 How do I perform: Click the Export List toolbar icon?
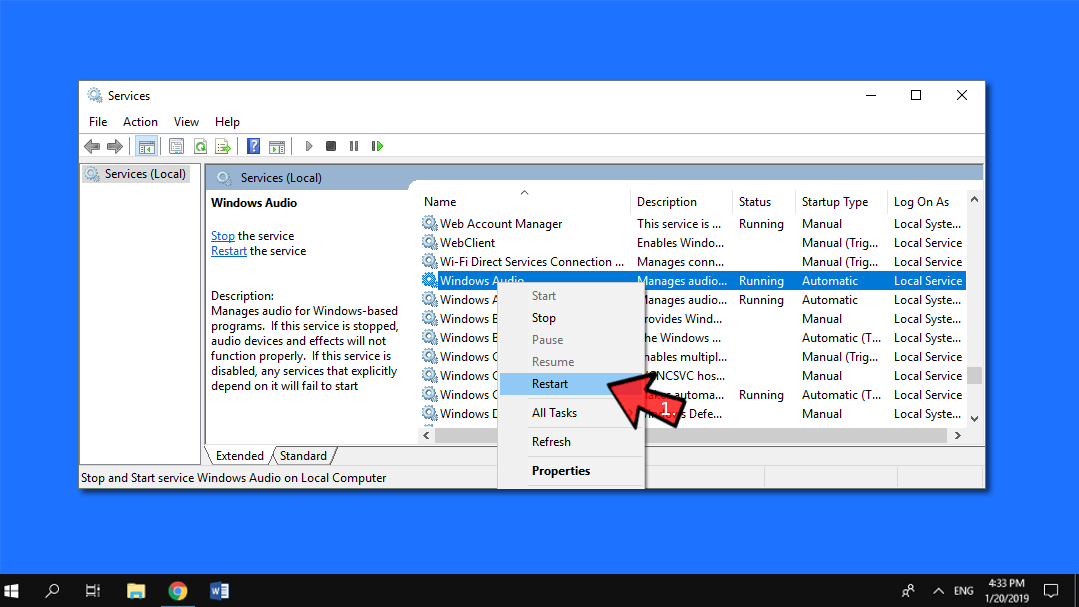(223, 146)
